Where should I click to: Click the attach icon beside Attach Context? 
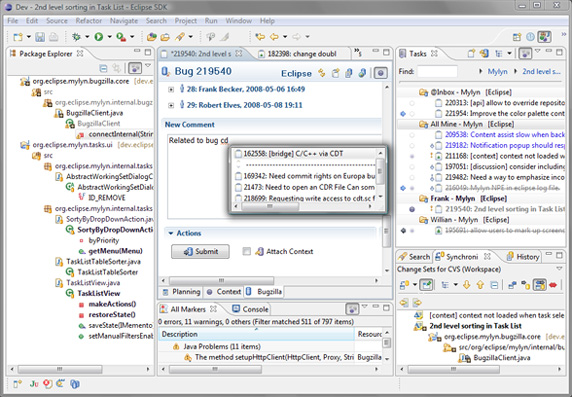point(259,251)
